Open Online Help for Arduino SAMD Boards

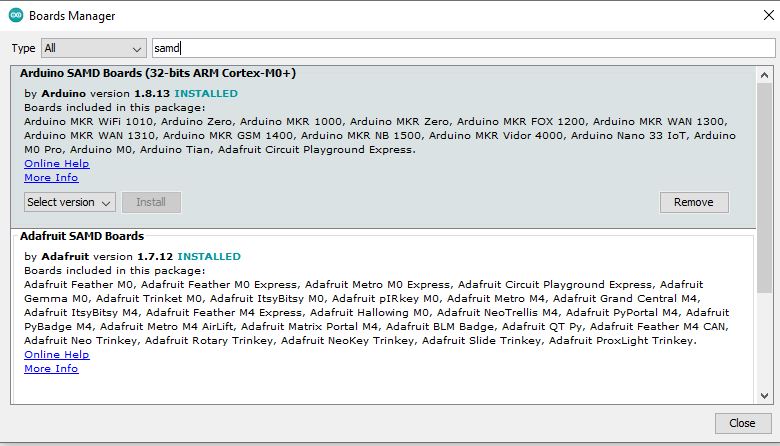point(57,164)
